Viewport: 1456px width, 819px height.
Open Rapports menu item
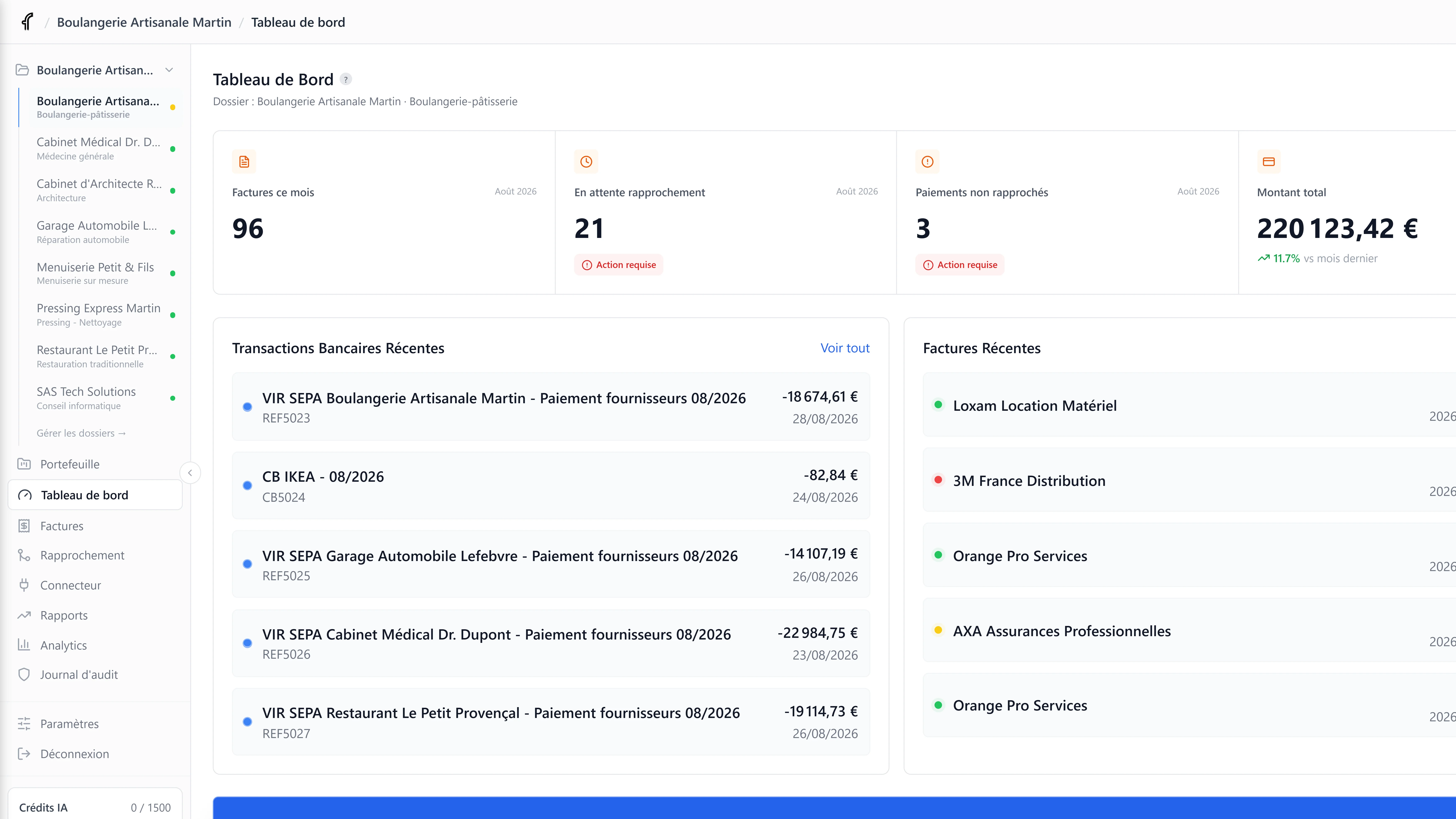tap(95, 615)
